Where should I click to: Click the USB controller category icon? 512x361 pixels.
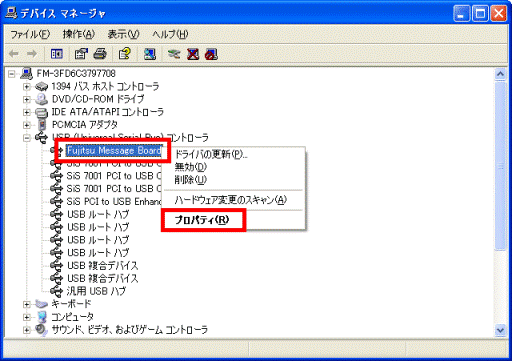point(41,137)
